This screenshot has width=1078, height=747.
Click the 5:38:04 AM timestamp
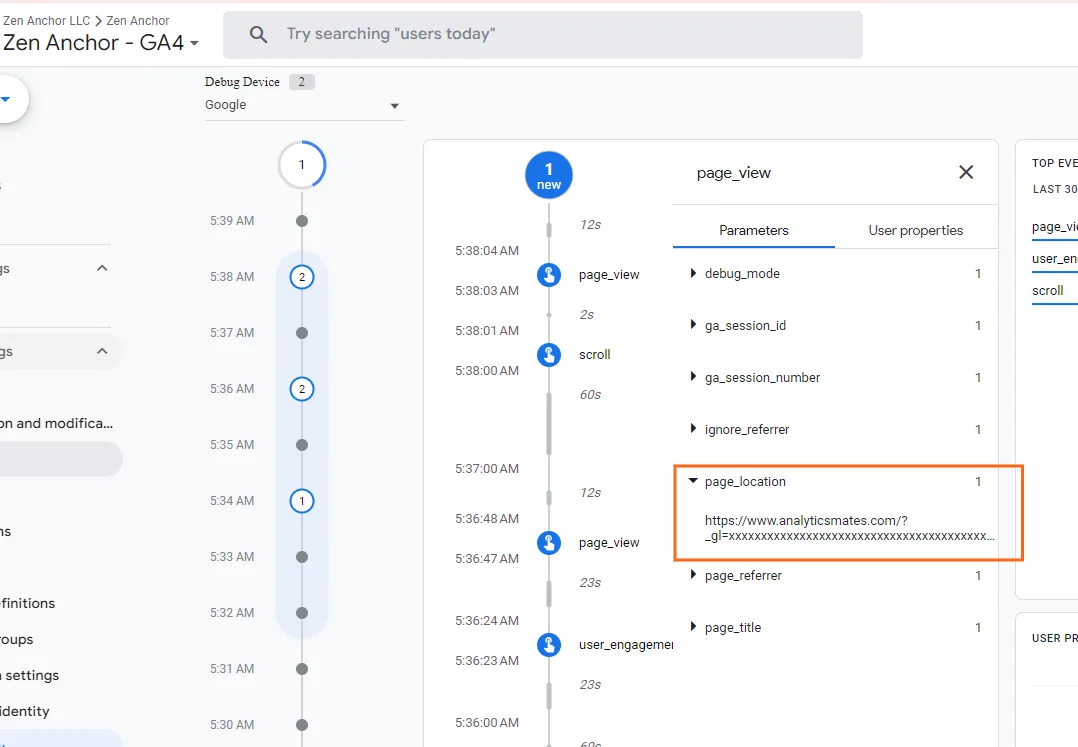click(x=487, y=251)
